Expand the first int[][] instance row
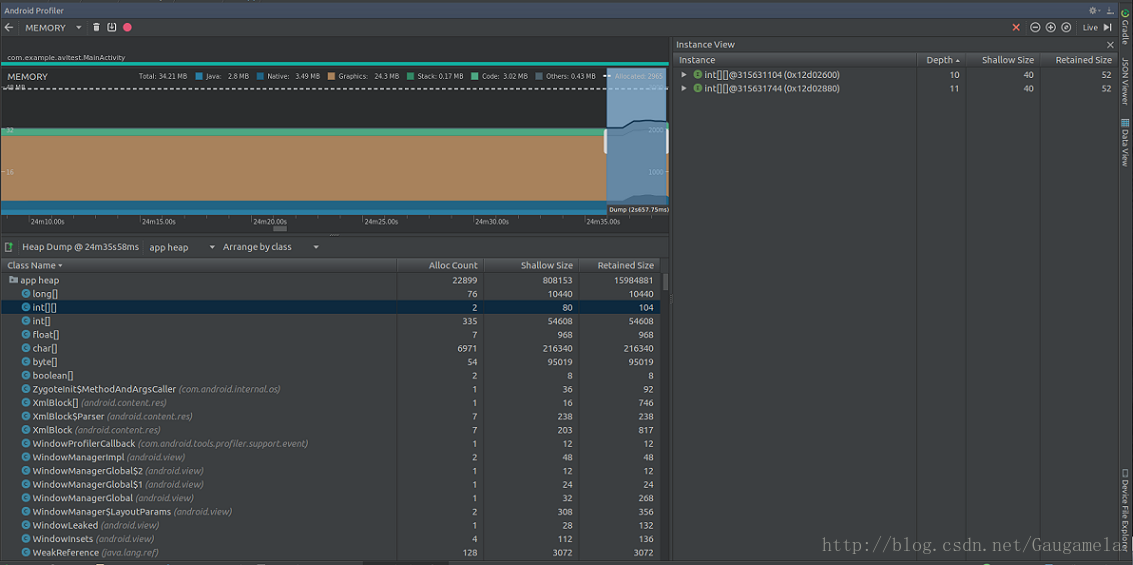The image size is (1133, 565). pyautogui.click(x=684, y=75)
